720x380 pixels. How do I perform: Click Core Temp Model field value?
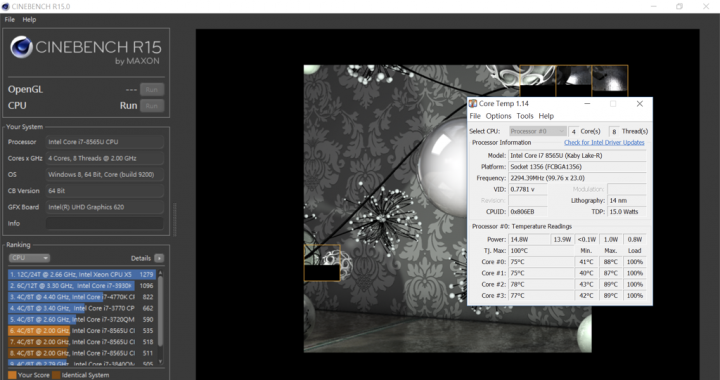(x=577, y=156)
